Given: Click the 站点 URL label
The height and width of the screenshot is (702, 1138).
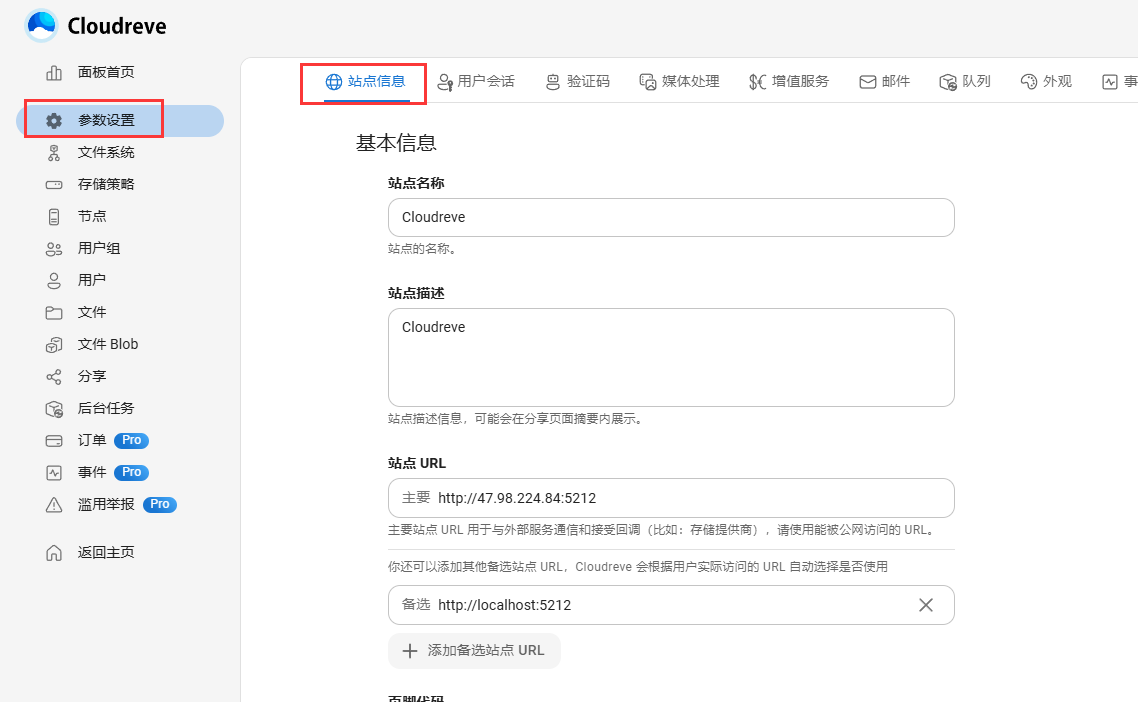Looking at the screenshot, I should coord(417,463).
